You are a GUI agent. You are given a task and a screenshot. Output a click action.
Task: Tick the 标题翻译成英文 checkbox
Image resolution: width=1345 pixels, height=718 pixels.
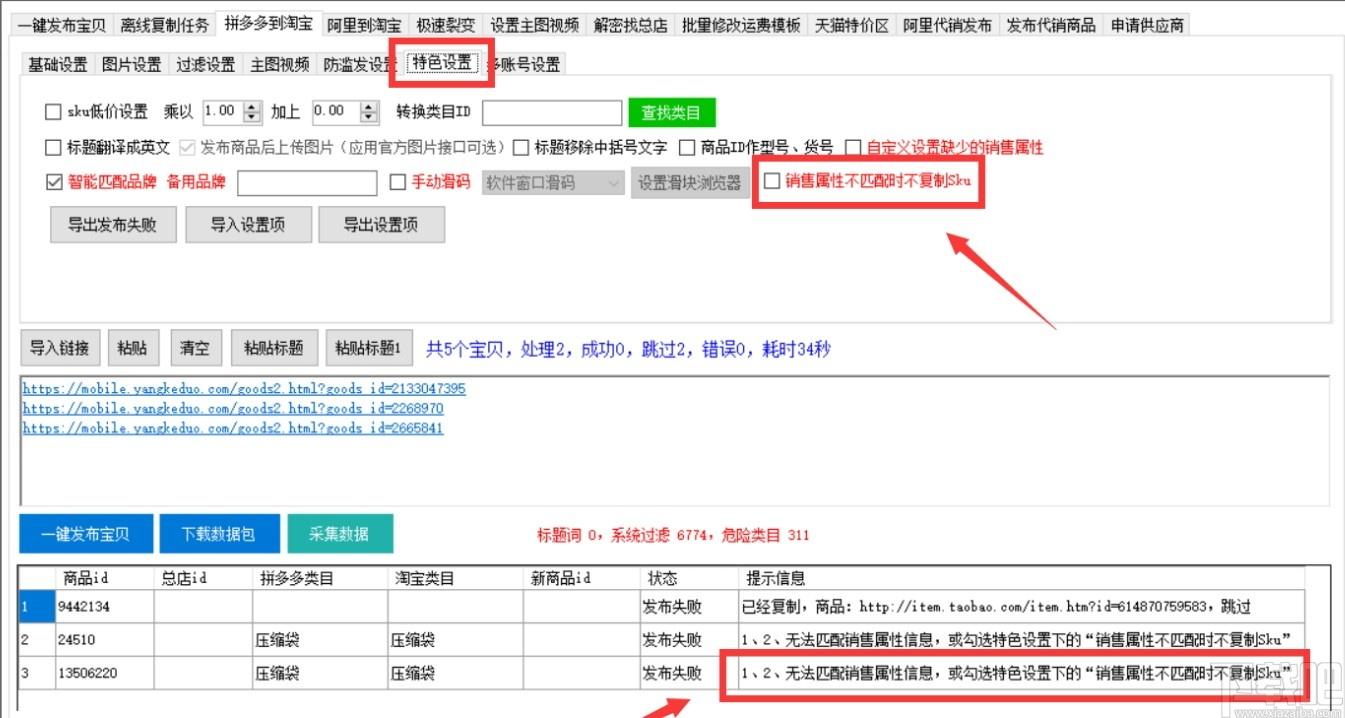coord(54,147)
